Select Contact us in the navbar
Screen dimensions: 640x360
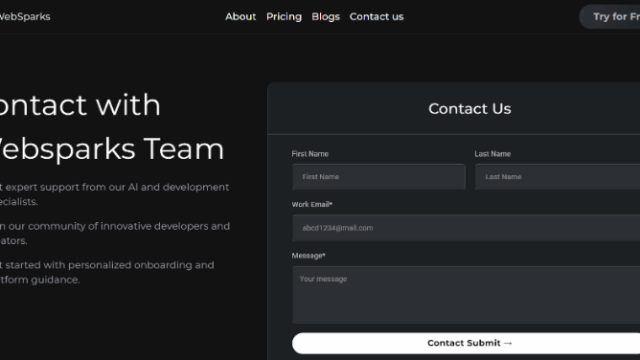coord(376,17)
